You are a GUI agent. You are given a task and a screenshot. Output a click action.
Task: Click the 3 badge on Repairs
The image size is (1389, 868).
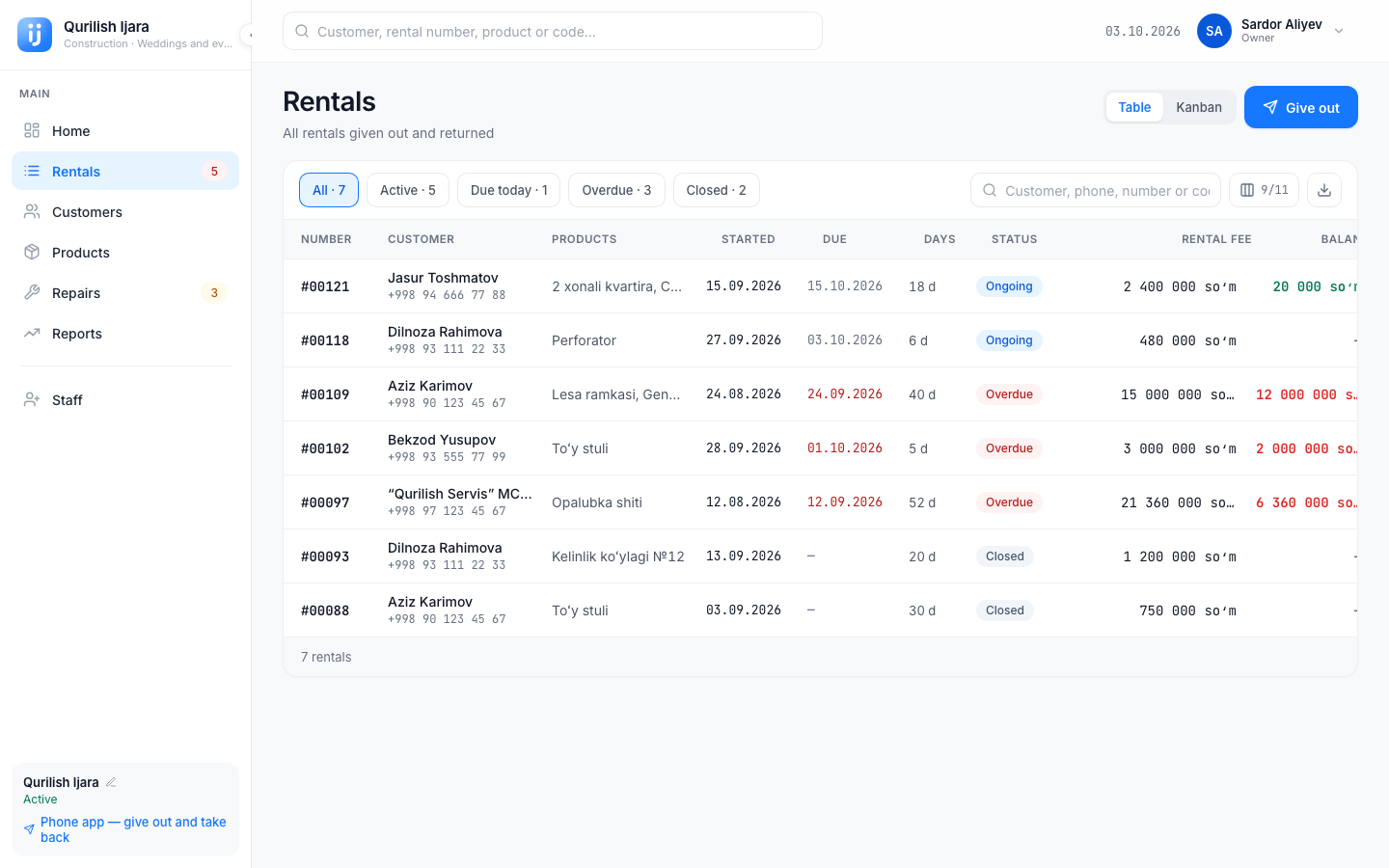(214, 293)
